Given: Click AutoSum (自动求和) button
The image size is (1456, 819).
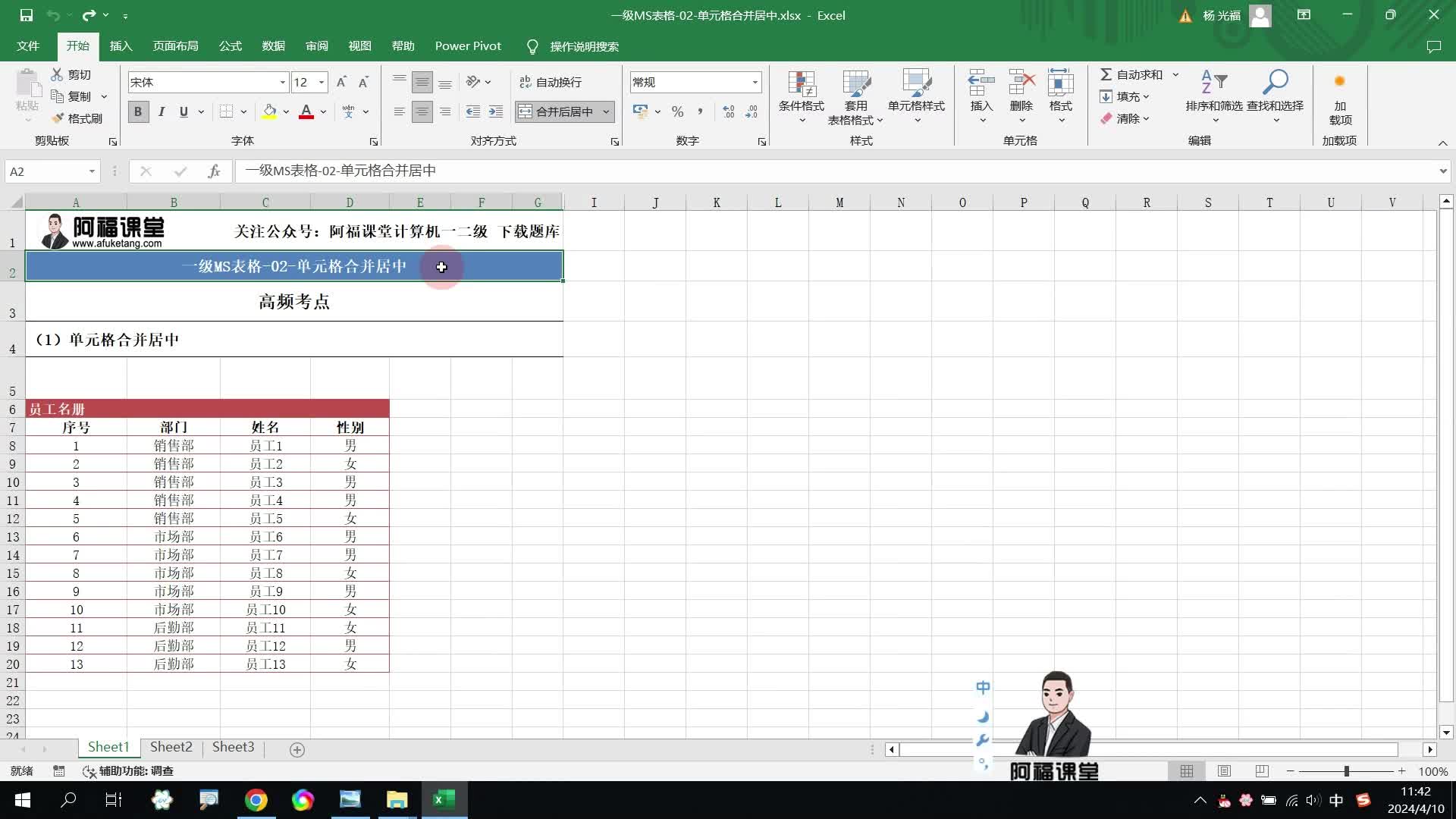Looking at the screenshot, I should tap(1131, 74).
